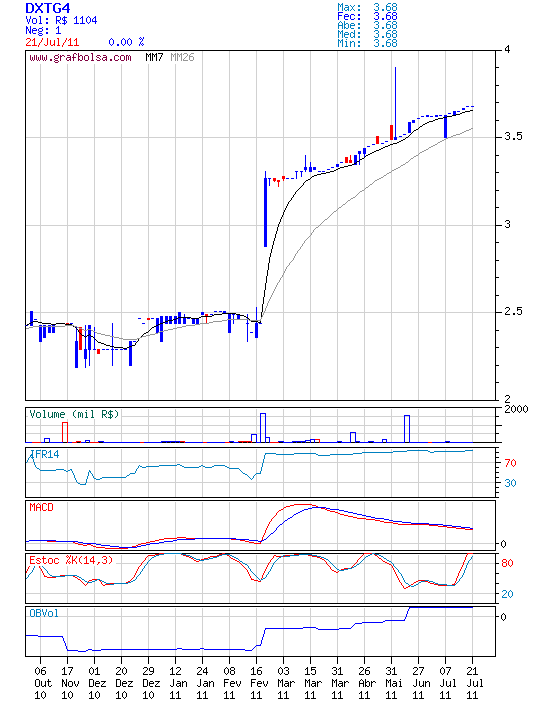Click the '16 Fev 11' date label

point(258,683)
